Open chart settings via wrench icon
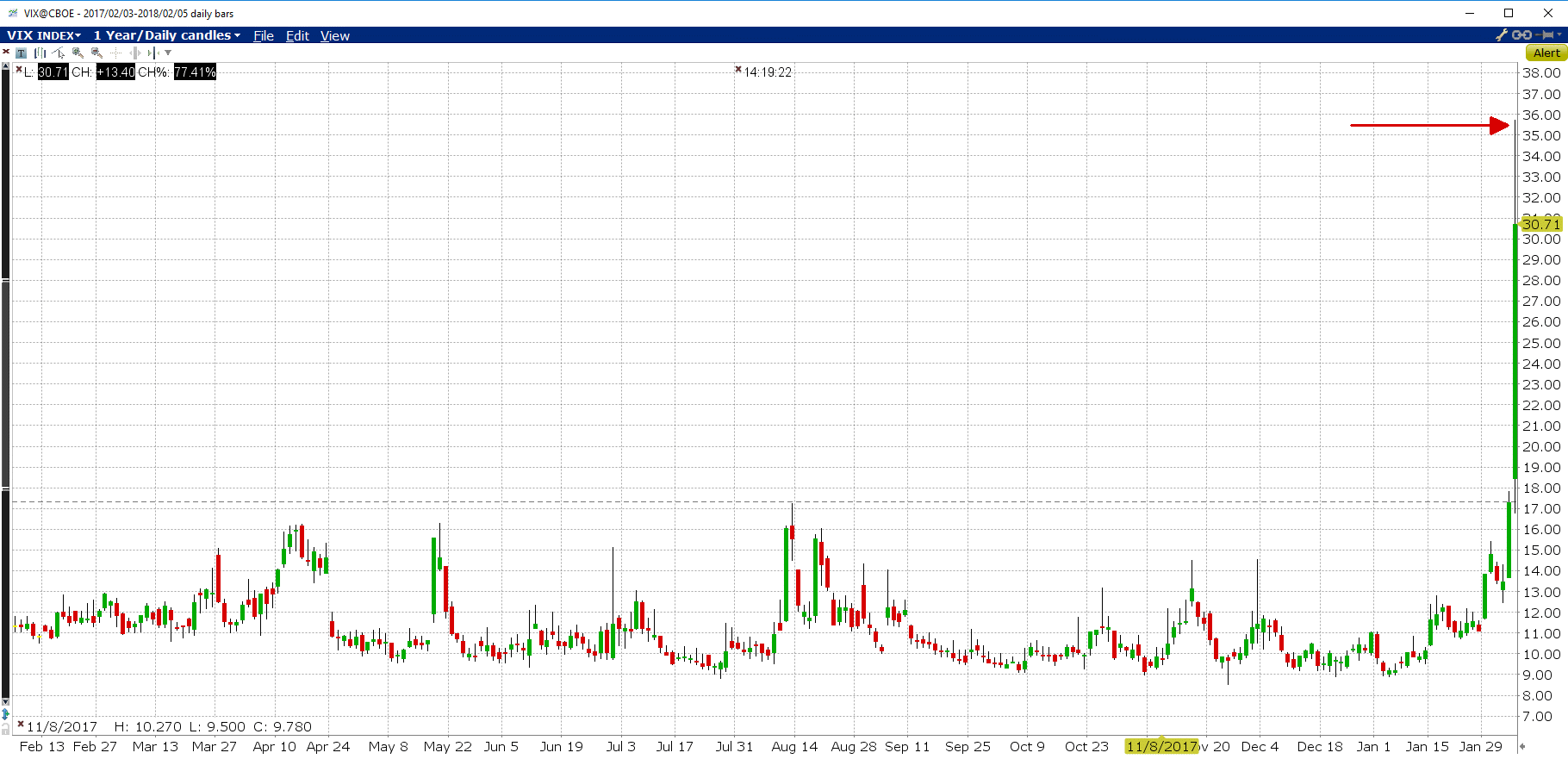Image resolution: width=1568 pixels, height=759 pixels. point(1502,34)
